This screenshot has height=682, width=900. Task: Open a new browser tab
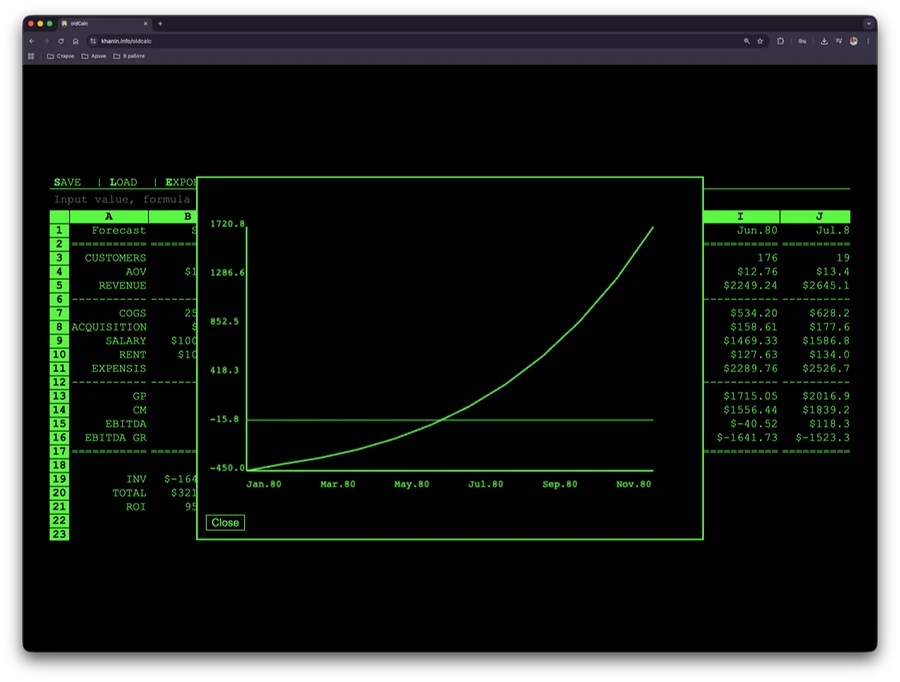[160, 23]
